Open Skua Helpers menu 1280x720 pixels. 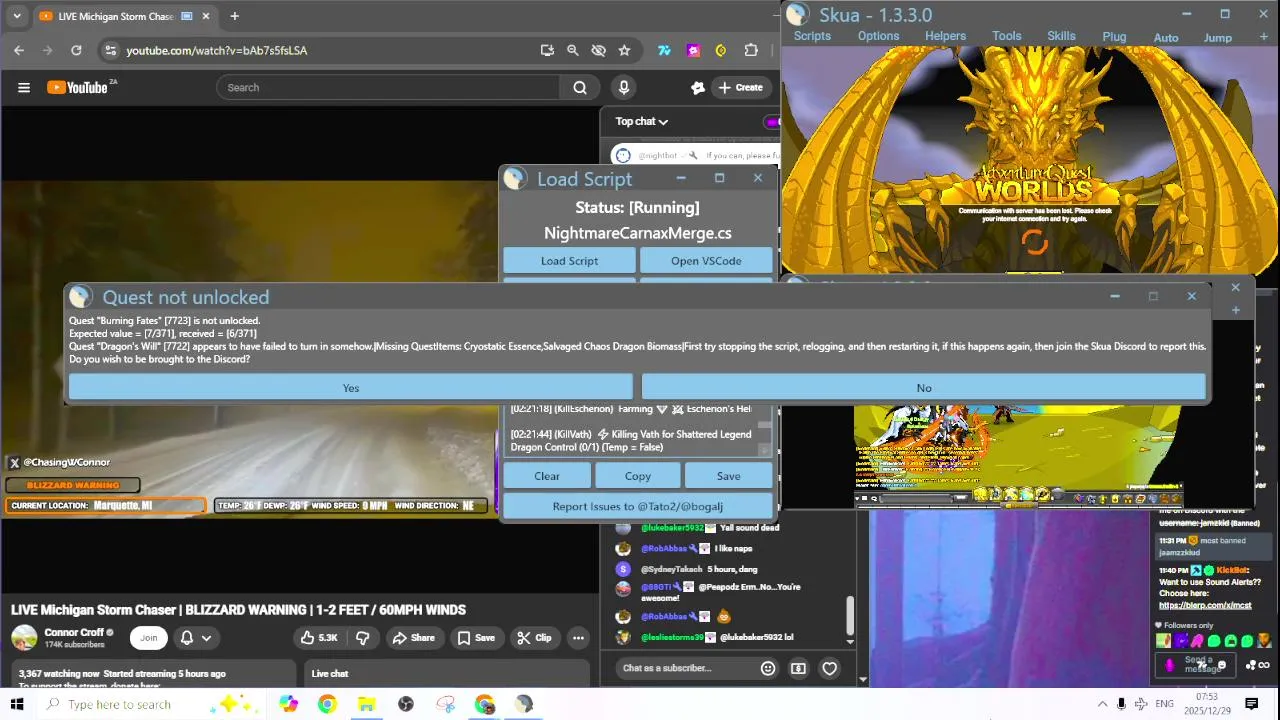click(x=945, y=36)
